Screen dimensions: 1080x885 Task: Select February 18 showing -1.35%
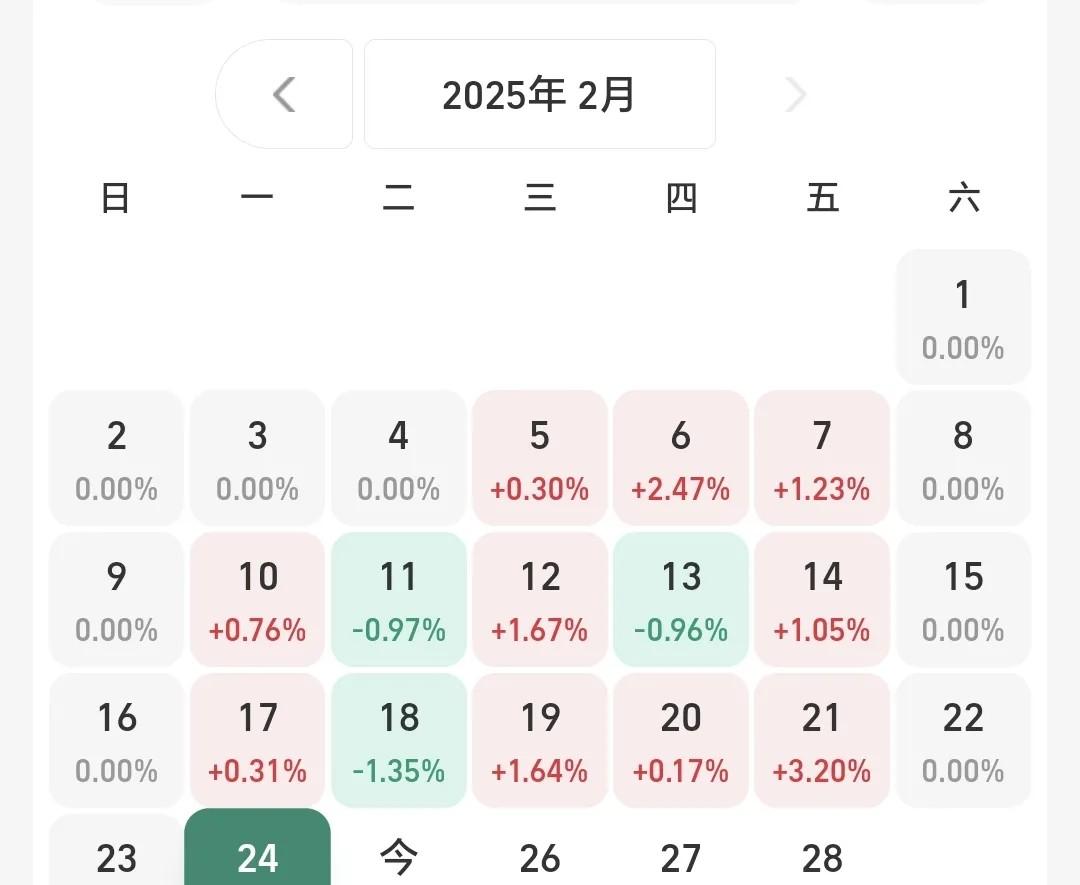tap(398, 740)
